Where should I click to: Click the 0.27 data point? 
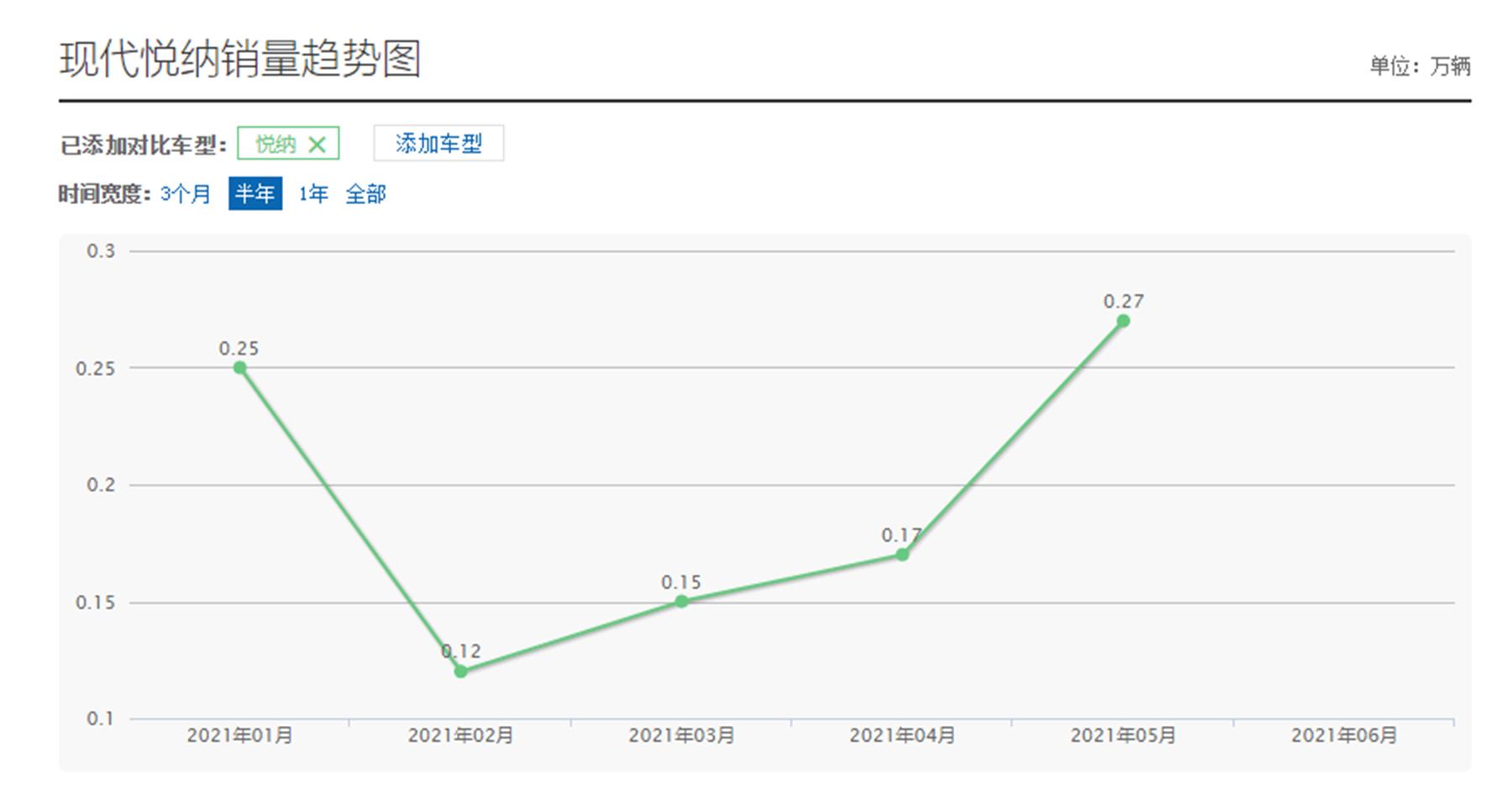[x=1121, y=319]
